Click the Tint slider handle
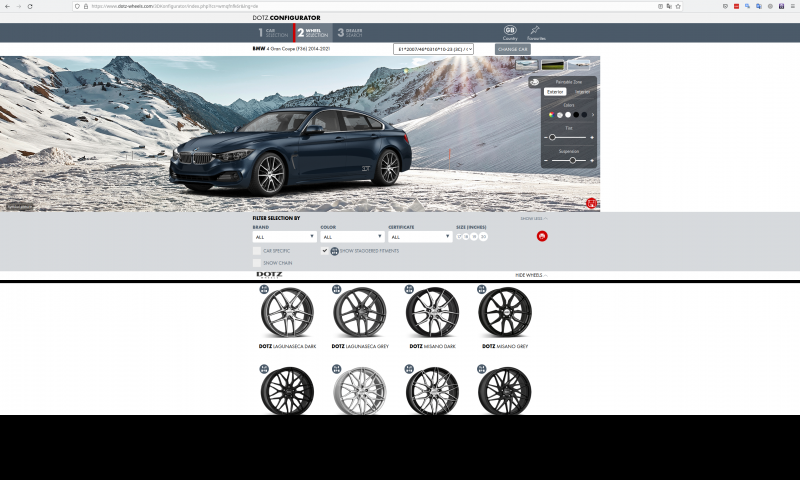Screen dimensions: 800x480 [x=552, y=138]
